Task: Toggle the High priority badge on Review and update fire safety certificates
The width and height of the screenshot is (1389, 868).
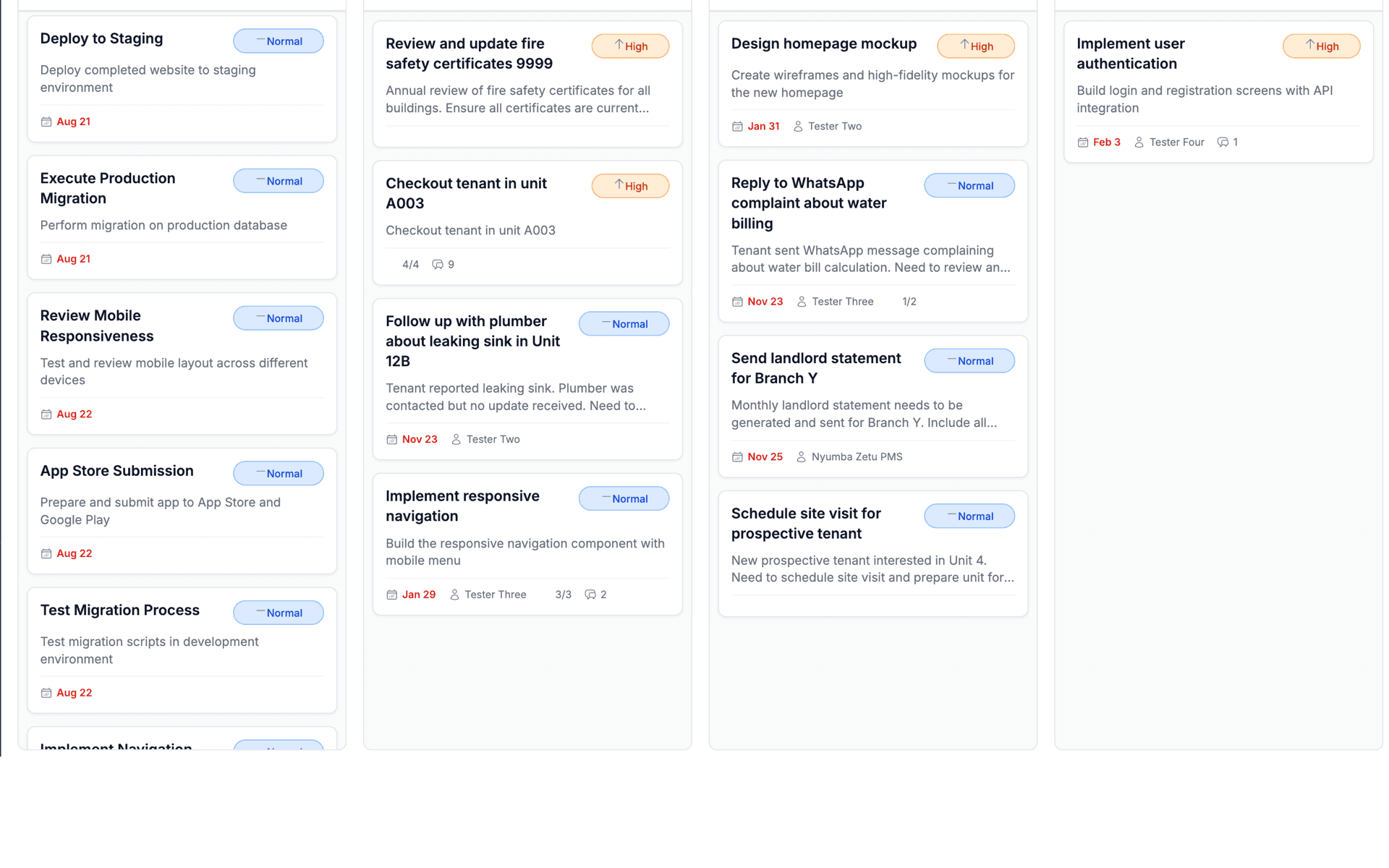Action: 630,46
